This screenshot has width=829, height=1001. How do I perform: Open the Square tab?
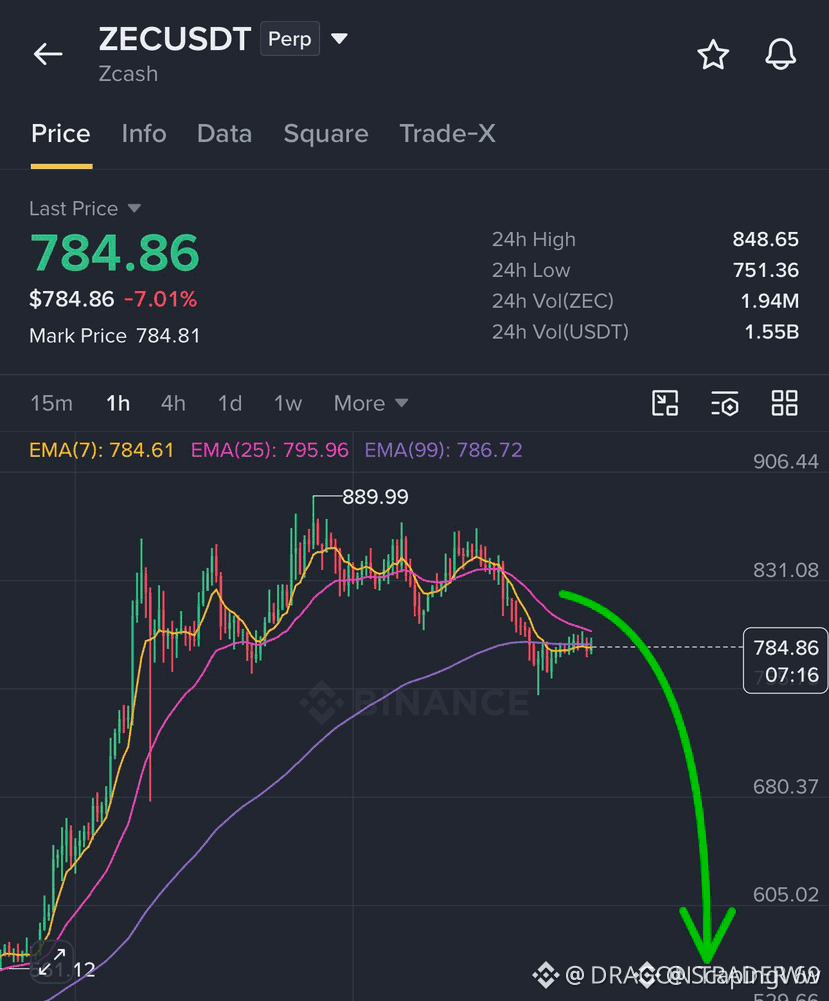click(326, 133)
